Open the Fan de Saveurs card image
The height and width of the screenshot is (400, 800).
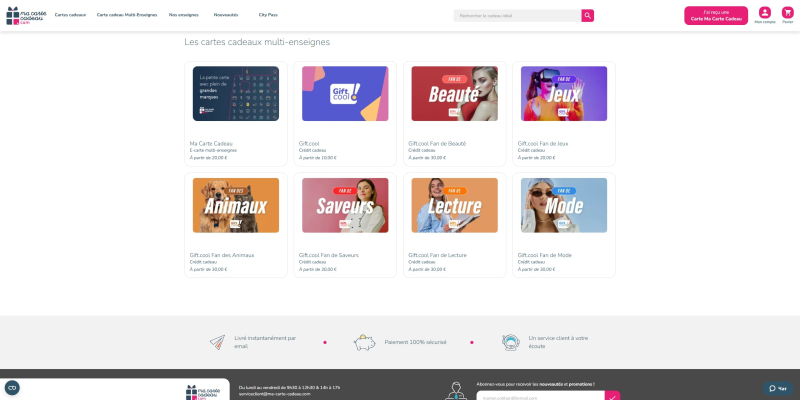(x=345, y=205)
